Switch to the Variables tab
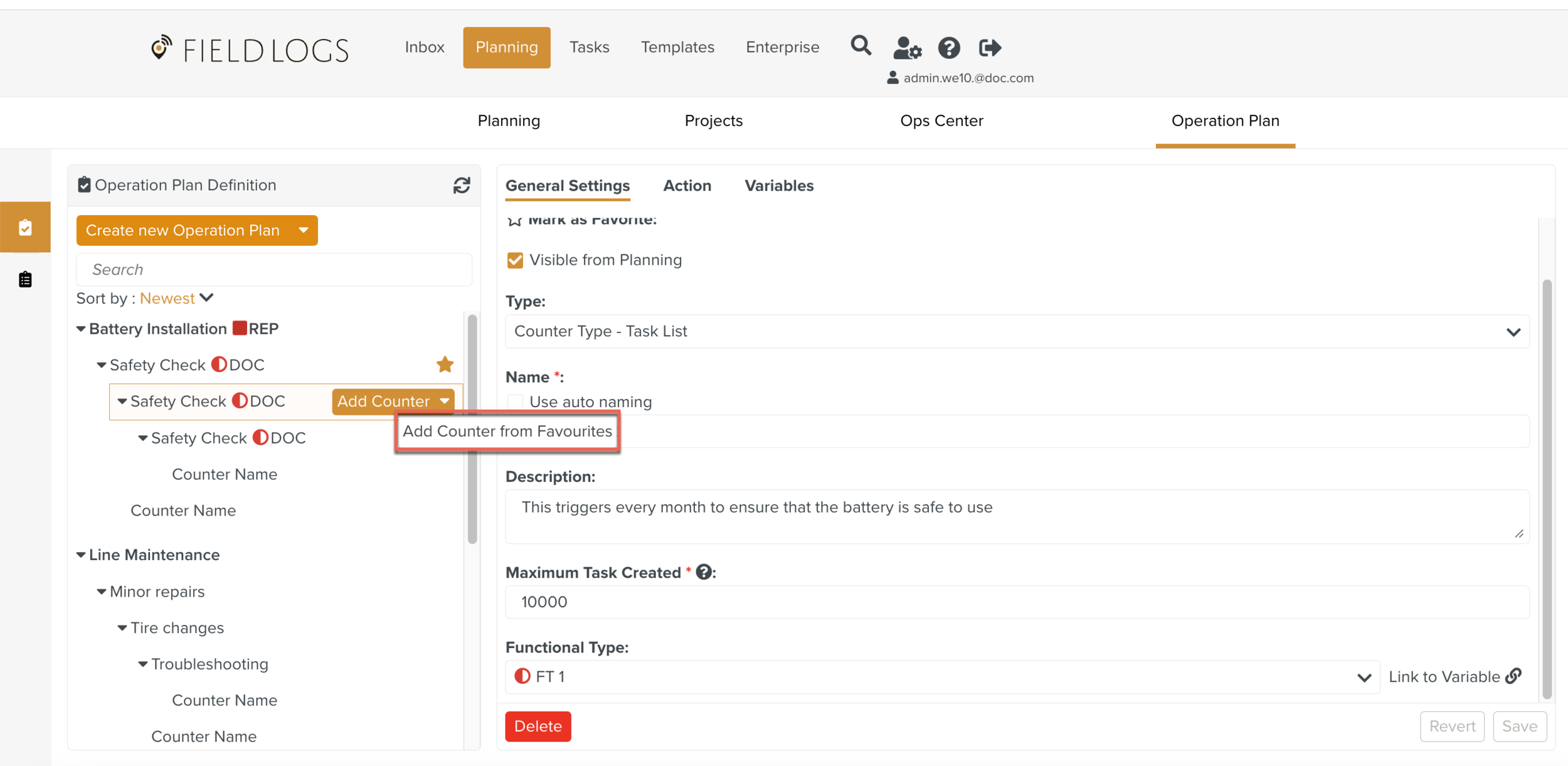1568x766 pixels. pos(778,186)
